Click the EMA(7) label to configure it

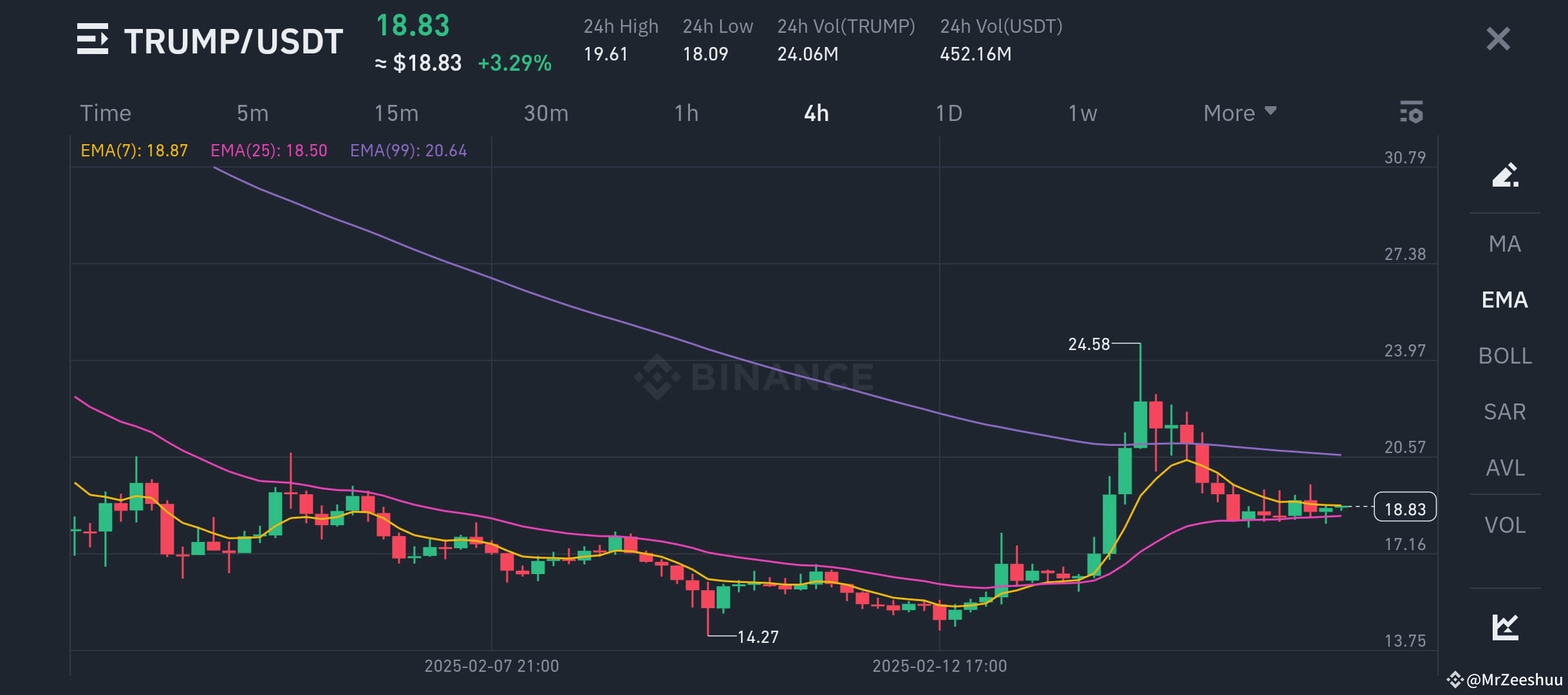[x=133, y=151]
